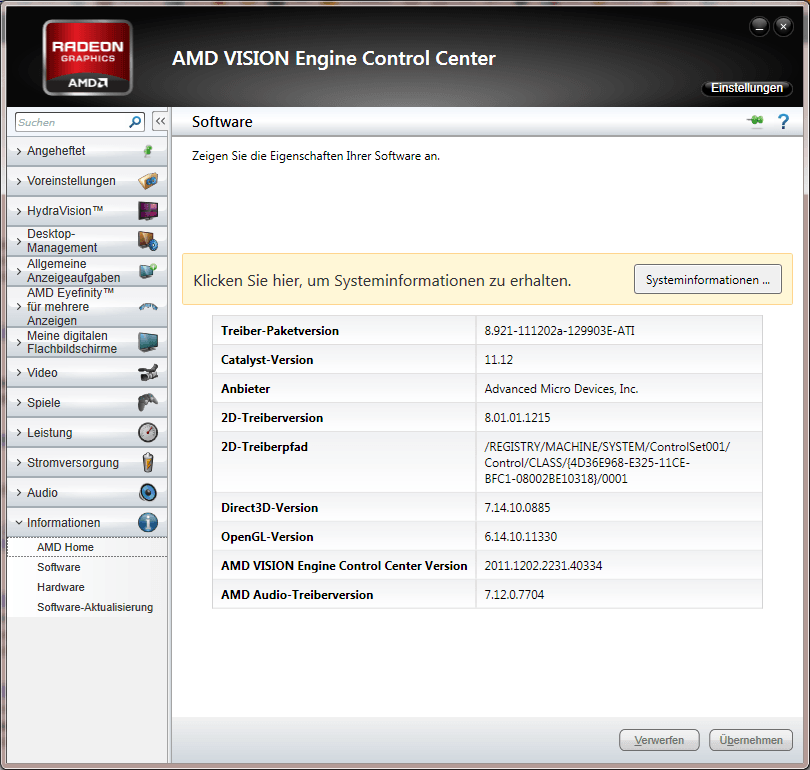810x770 pixels.
Task: Click the AMD Audio-Treiberversion value 7.12.0.7704
Action: tap(514, 594)
